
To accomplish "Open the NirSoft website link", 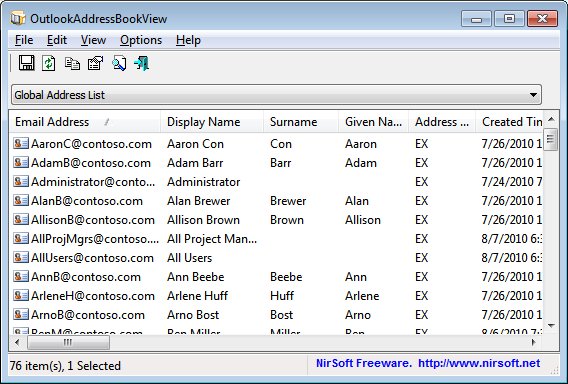I will pos(479,363).
